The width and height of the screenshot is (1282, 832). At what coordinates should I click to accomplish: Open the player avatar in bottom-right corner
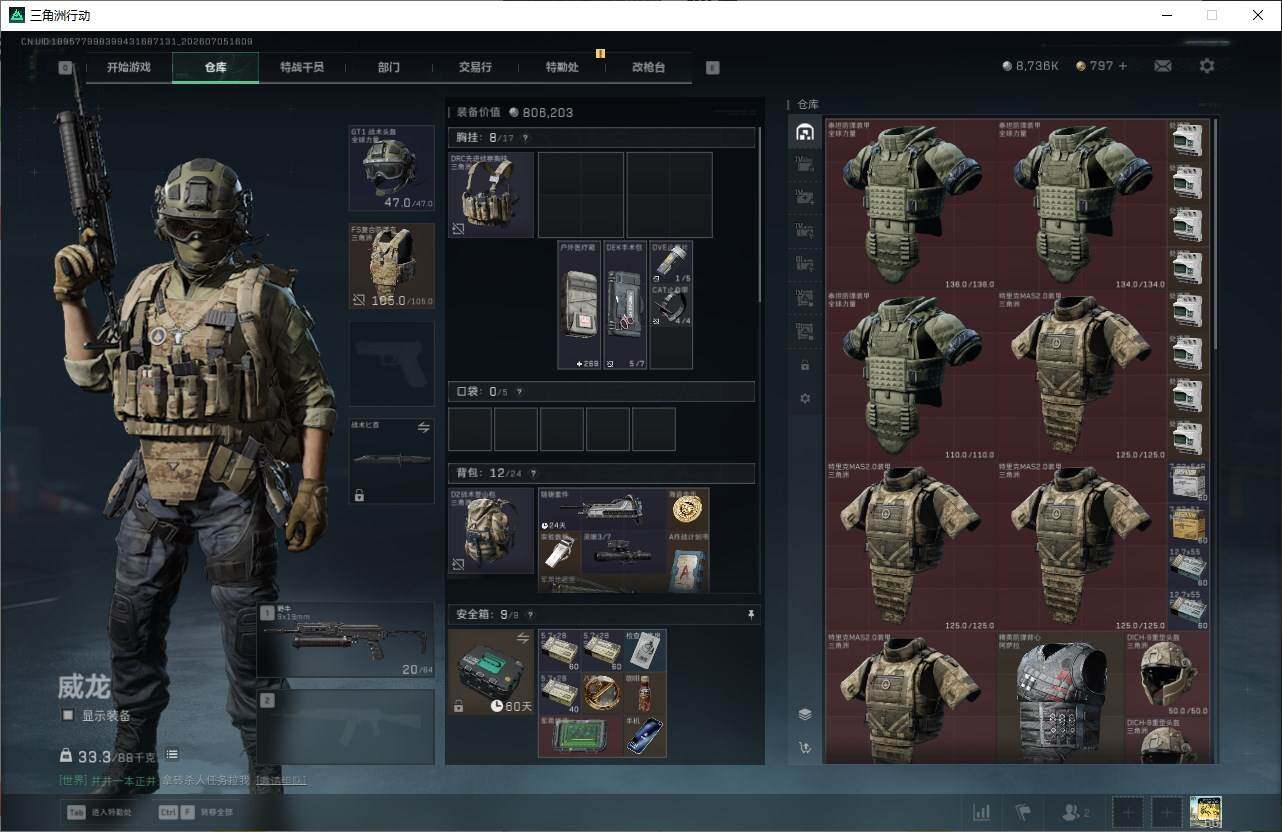coord(1206,811)
